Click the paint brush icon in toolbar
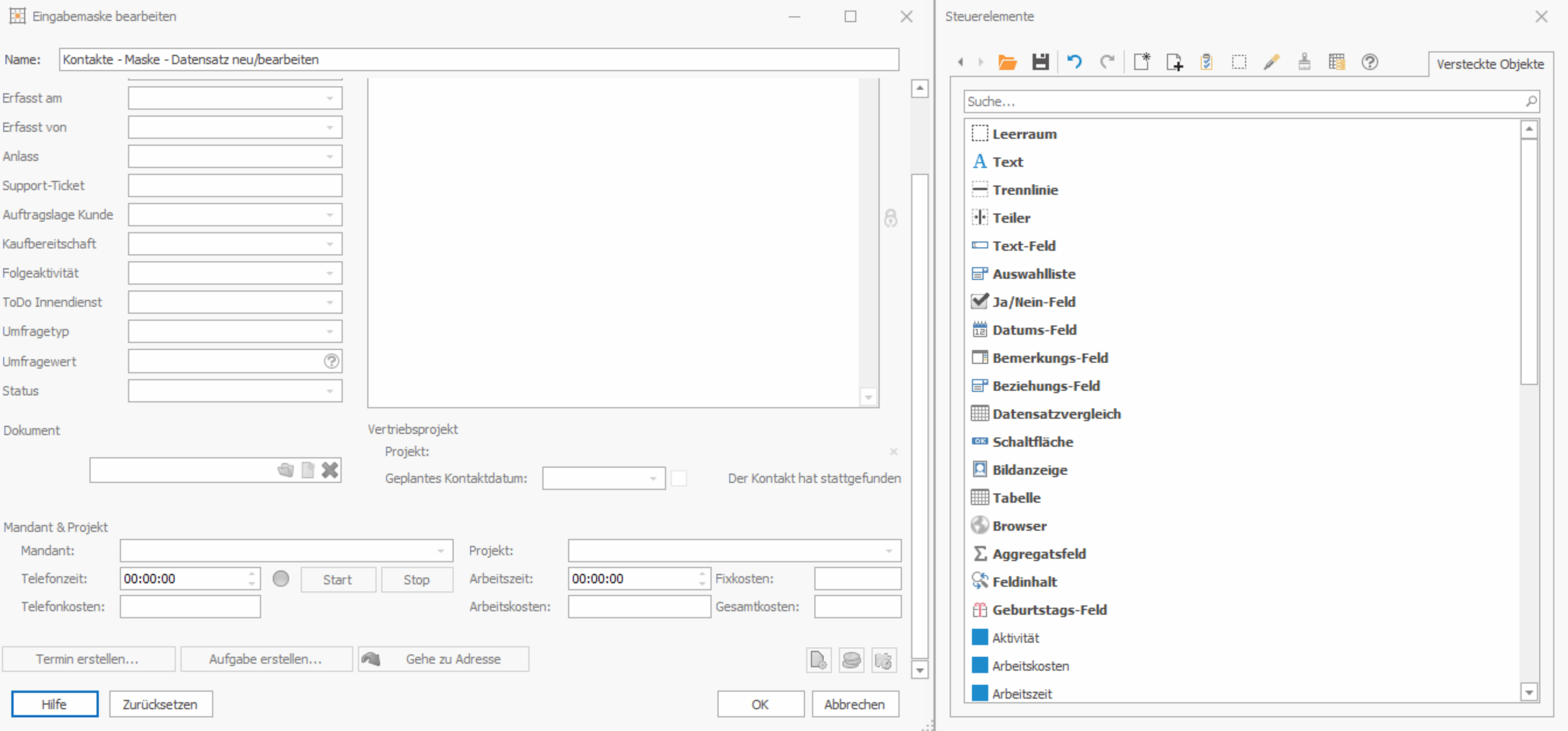This screenshot has height=731, width=1568. [x=1304, y=62]
